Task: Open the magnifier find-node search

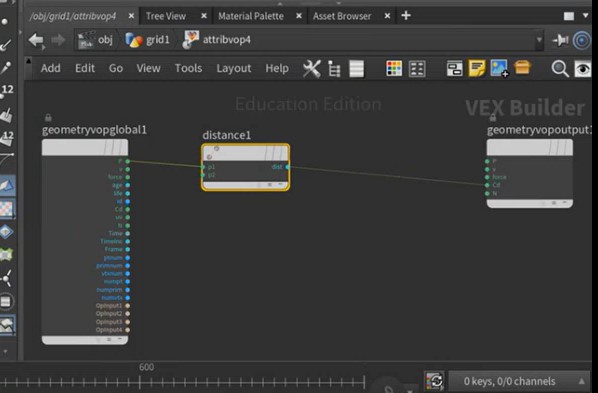Action: (x=560, y=69)
